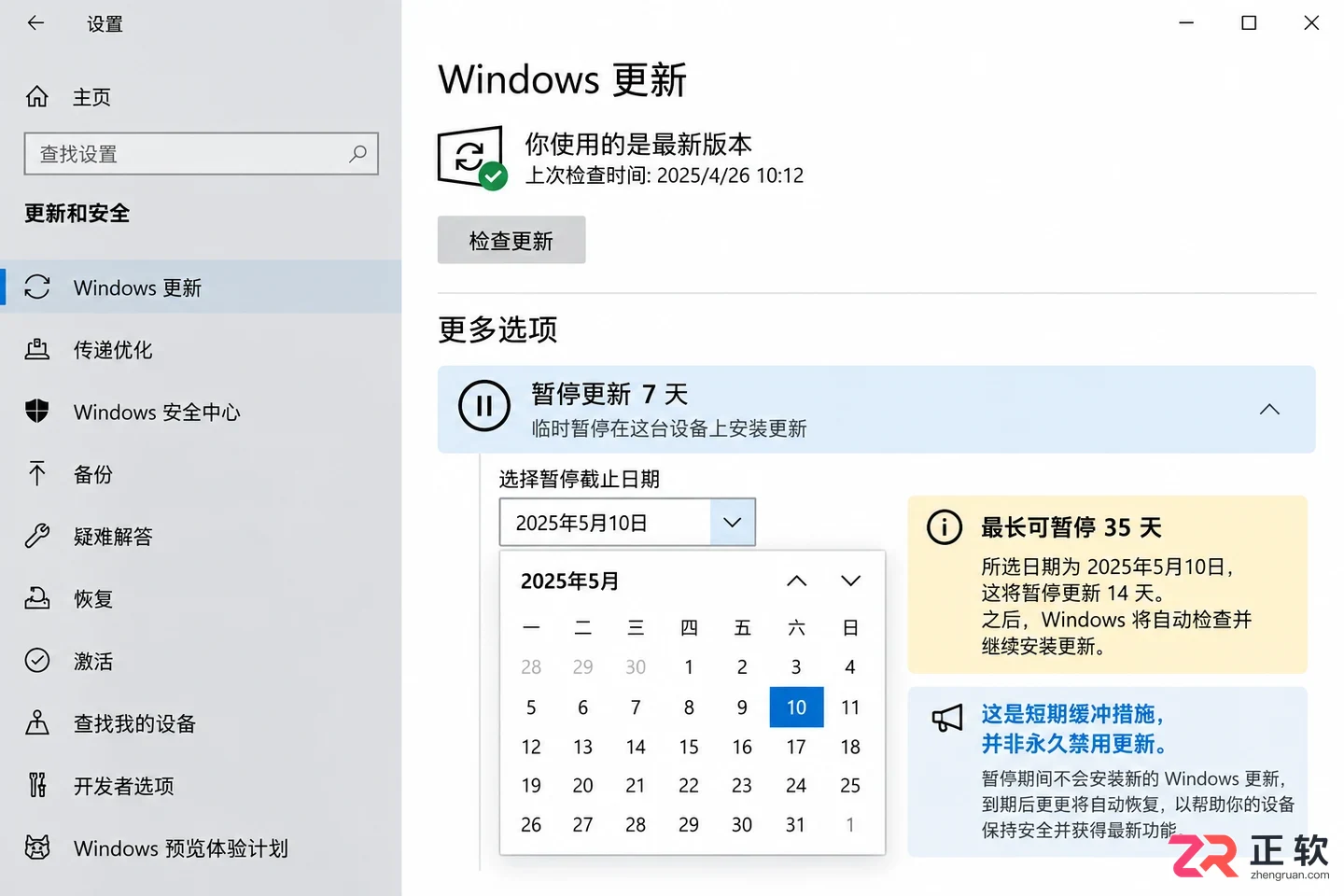1344x896 pixels.
Task: Select May 4 in the calendar
Action: coord(850,666)
